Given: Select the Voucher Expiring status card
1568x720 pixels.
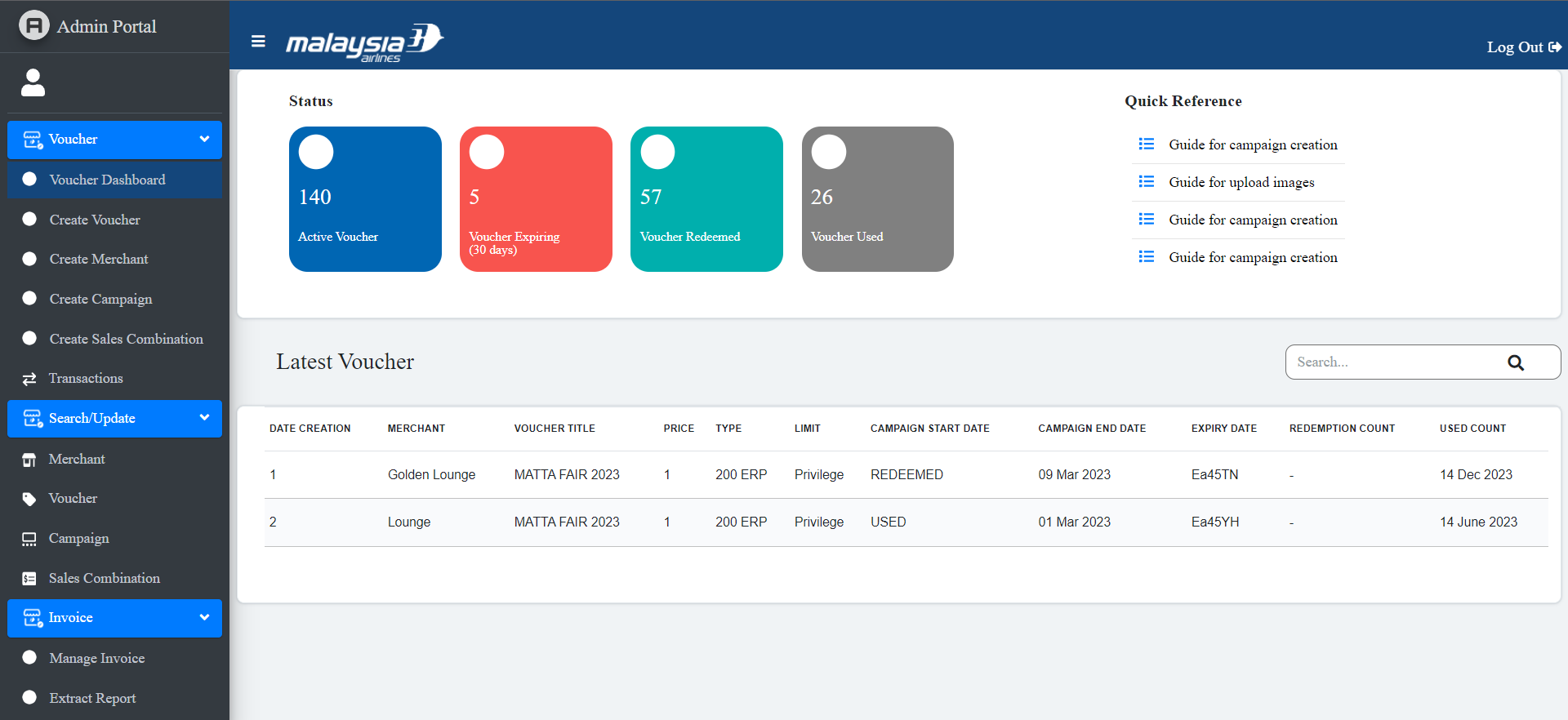Looking at the screenshot, I should click(536, 199).
